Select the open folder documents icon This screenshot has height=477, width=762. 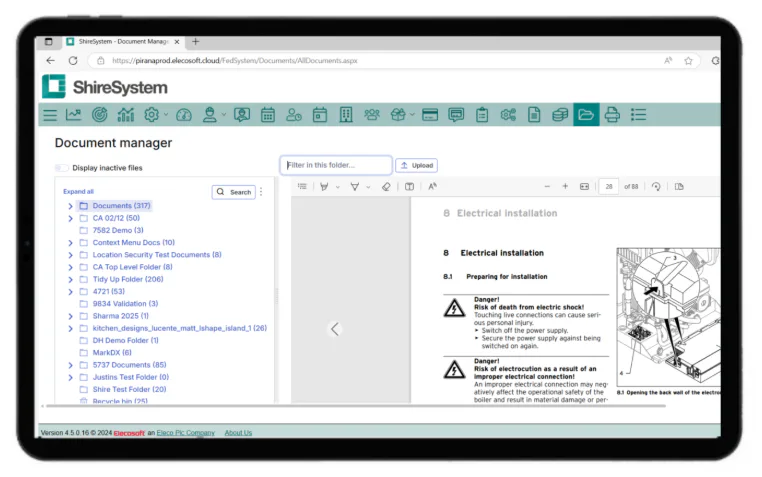[586, 115]
